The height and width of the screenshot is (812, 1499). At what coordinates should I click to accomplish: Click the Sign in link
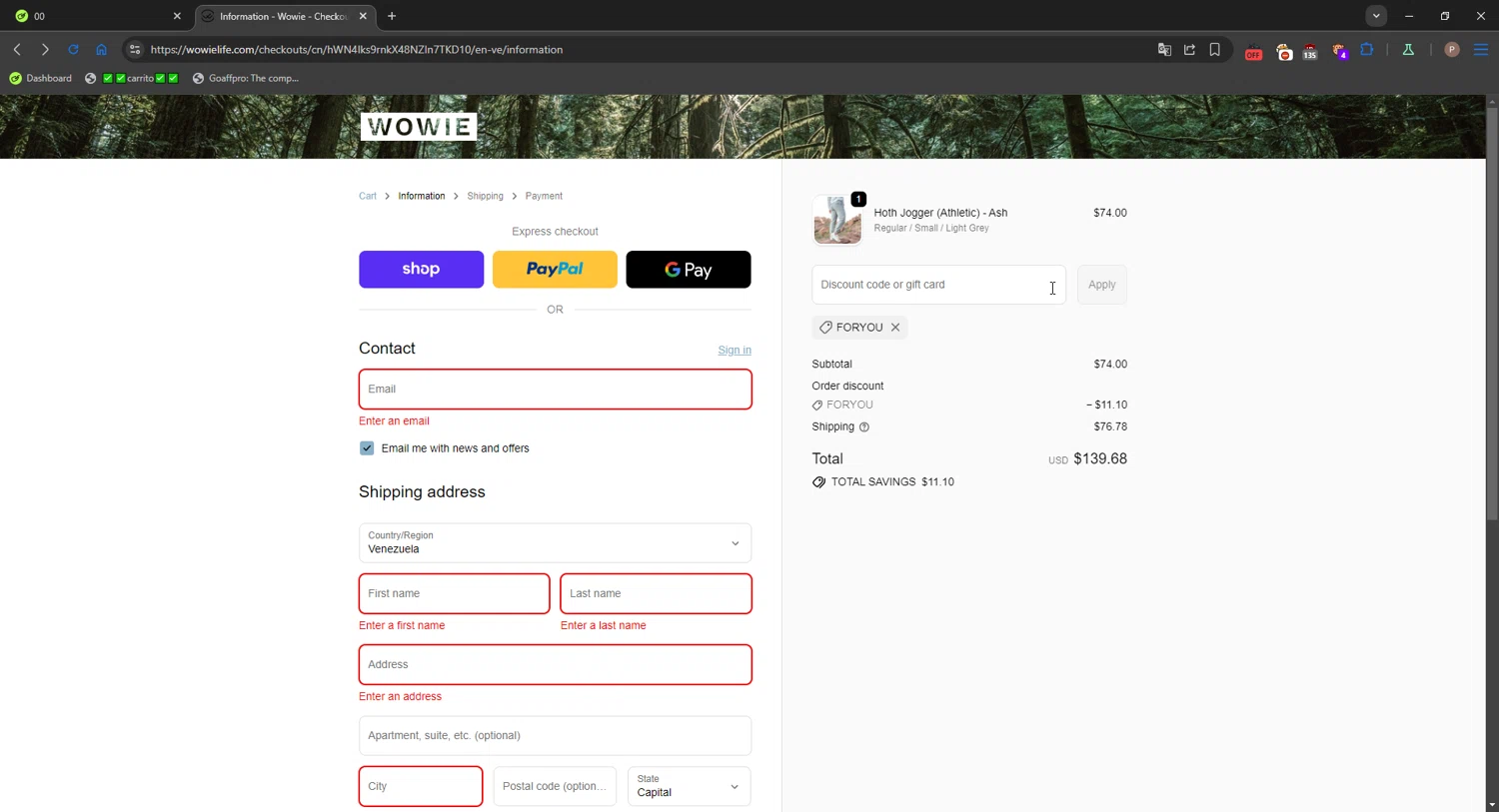tap(735, 350)
